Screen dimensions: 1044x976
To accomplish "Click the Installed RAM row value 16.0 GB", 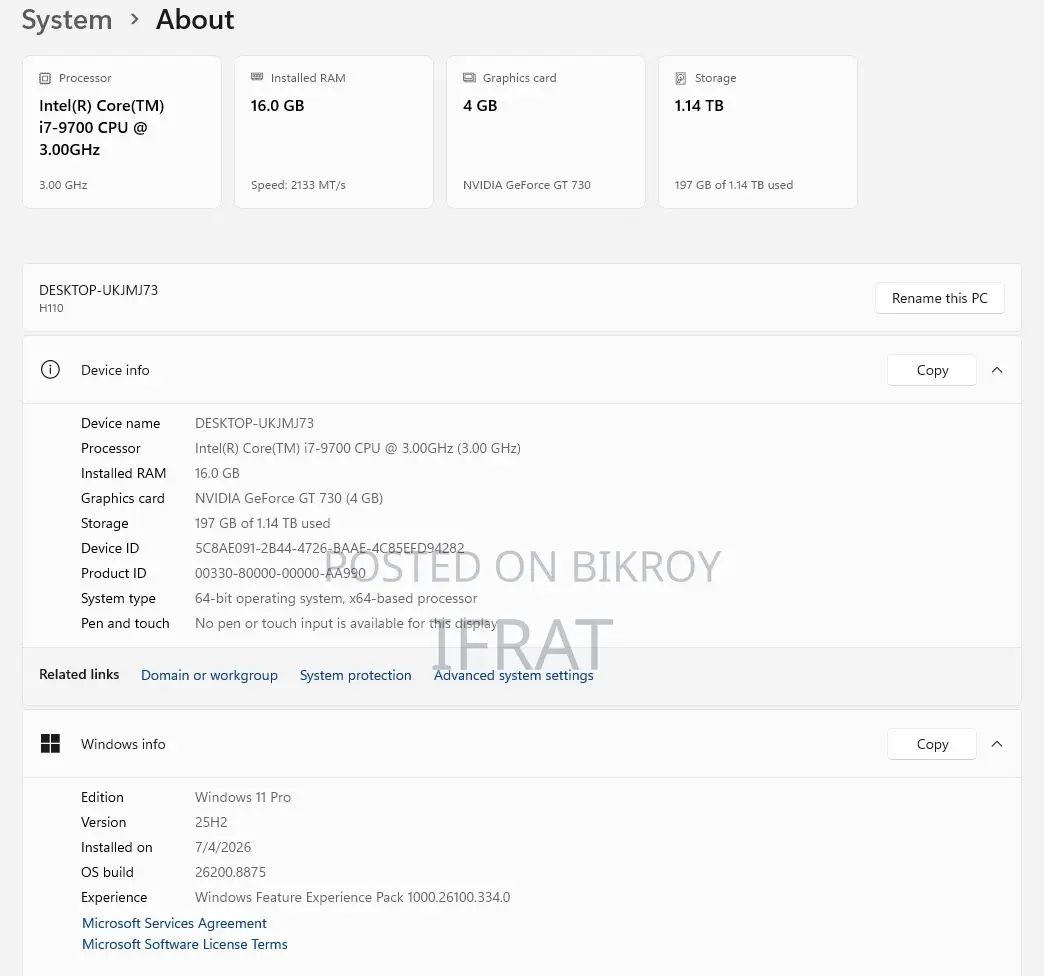I will [x=217, y=473].
